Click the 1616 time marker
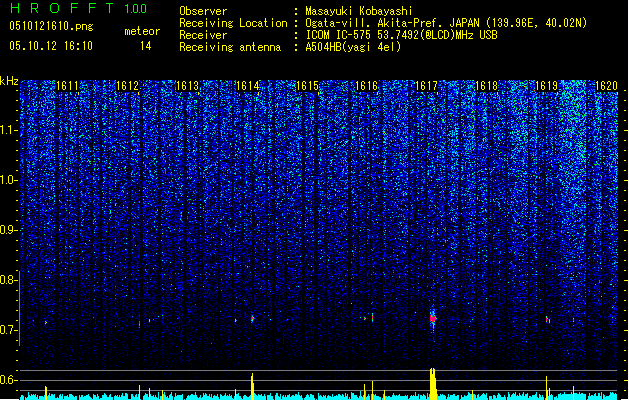 point(367,86)
